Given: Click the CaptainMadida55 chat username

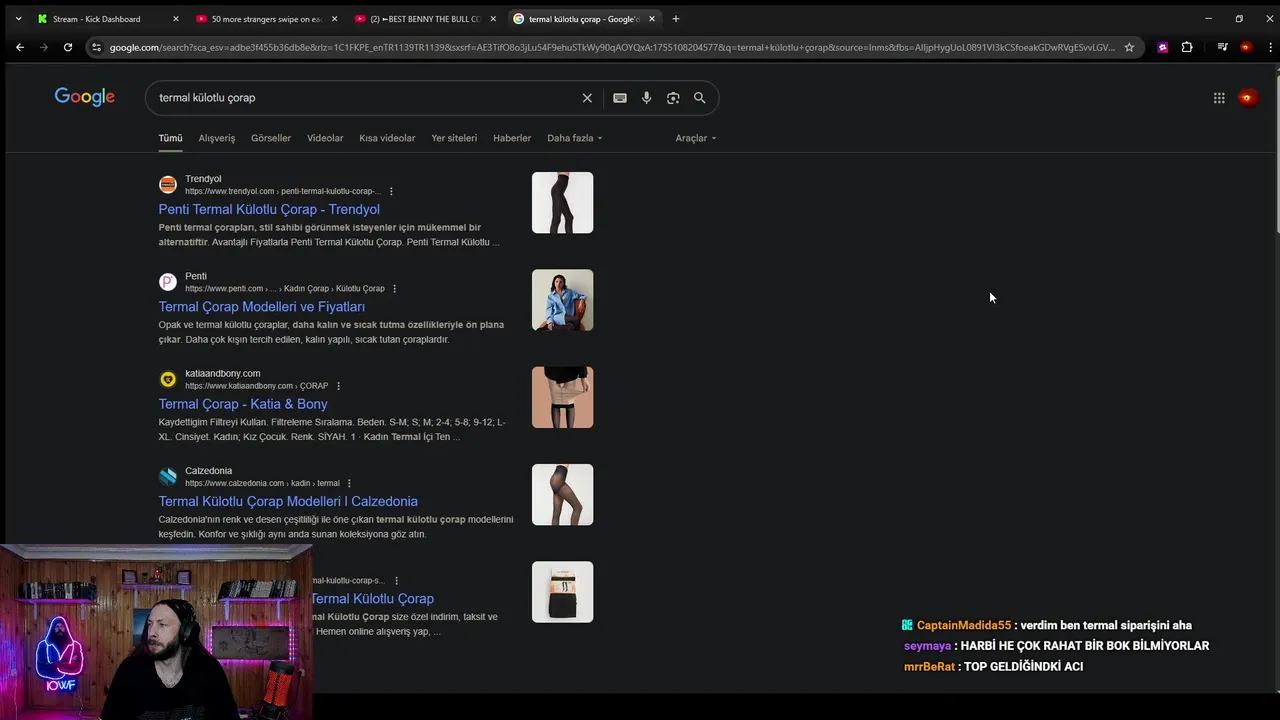Looking at the screenshot, I should tap(964, 625).
